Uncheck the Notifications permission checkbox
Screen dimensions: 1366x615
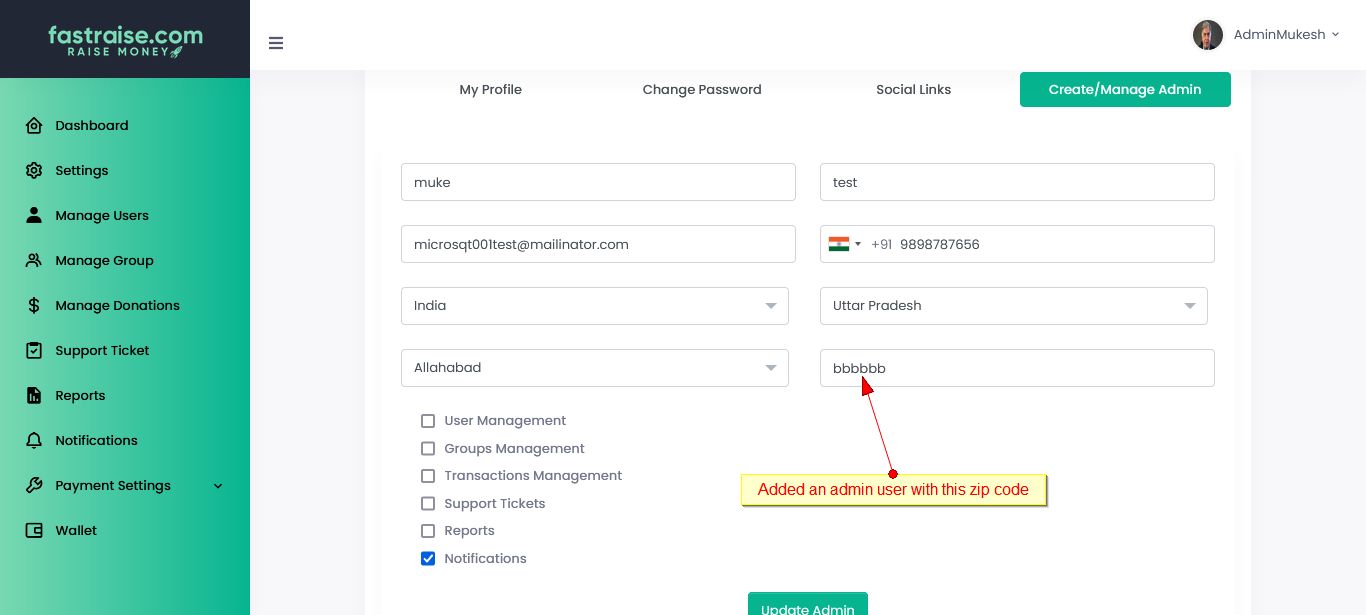pyautogui.click(x=428, y=559)
